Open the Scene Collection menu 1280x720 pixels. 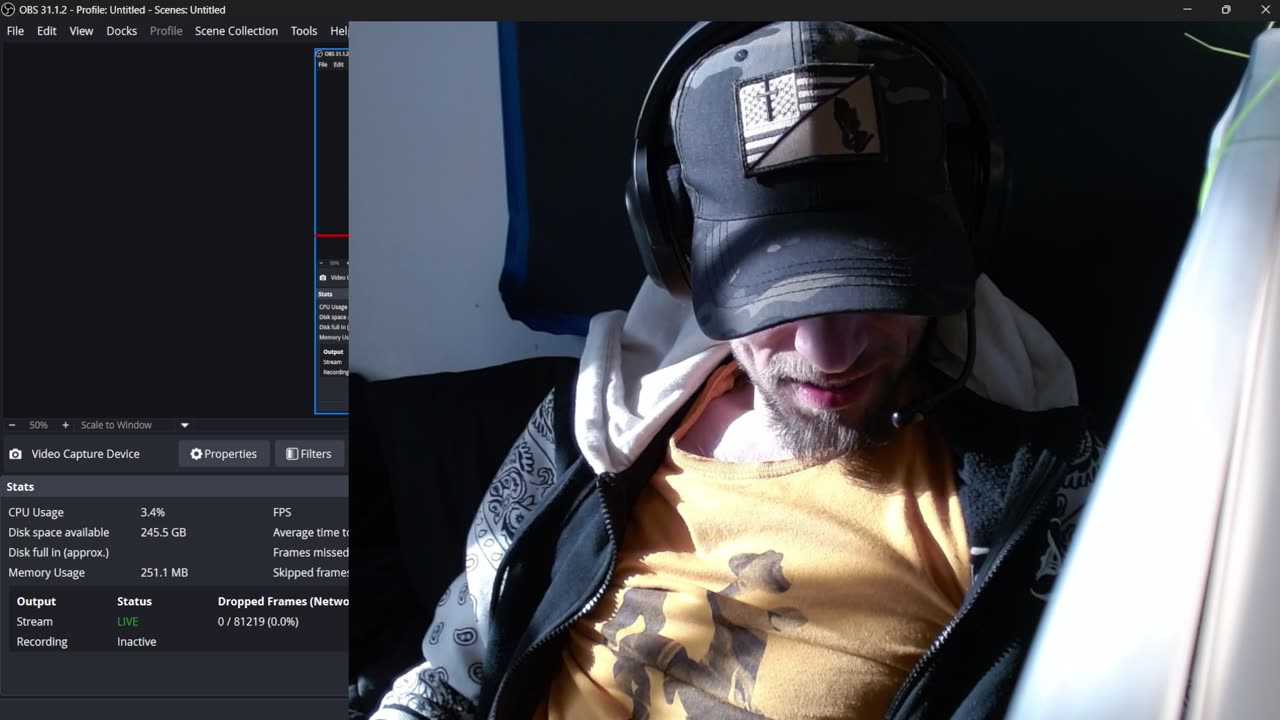click(236, 31)
